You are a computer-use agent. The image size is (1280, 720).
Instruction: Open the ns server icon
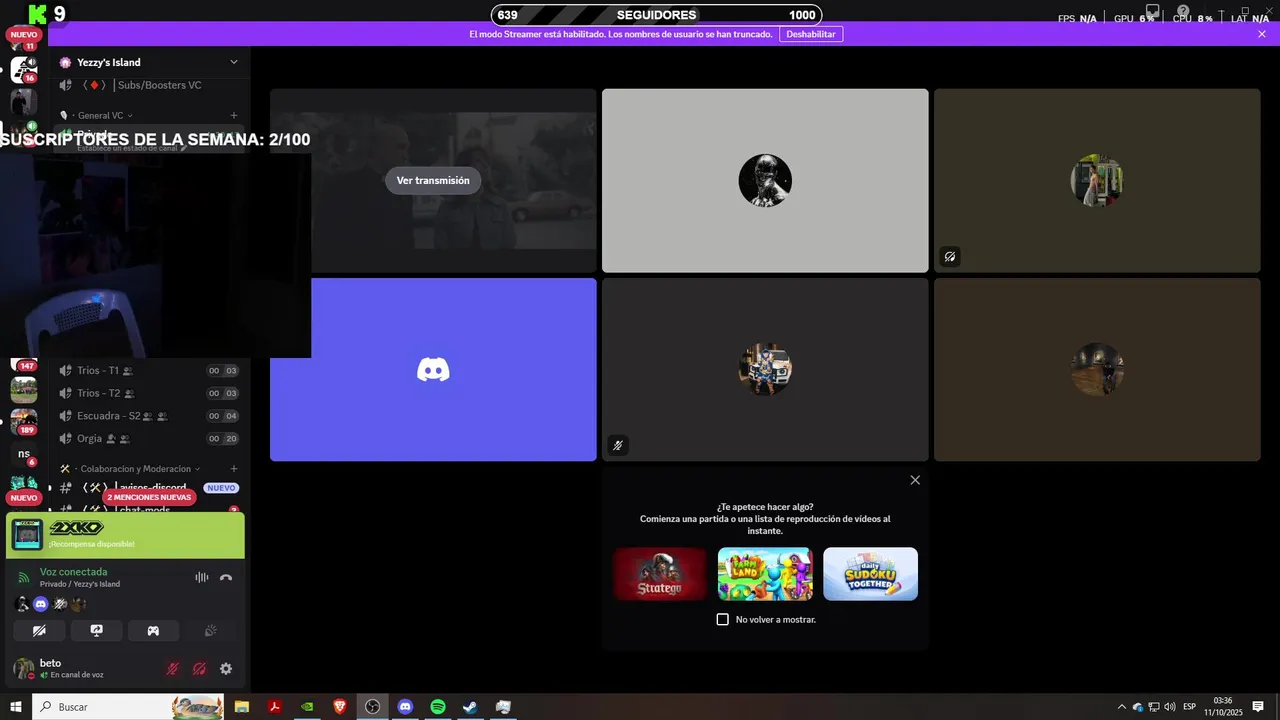click(x=24, y=454)
